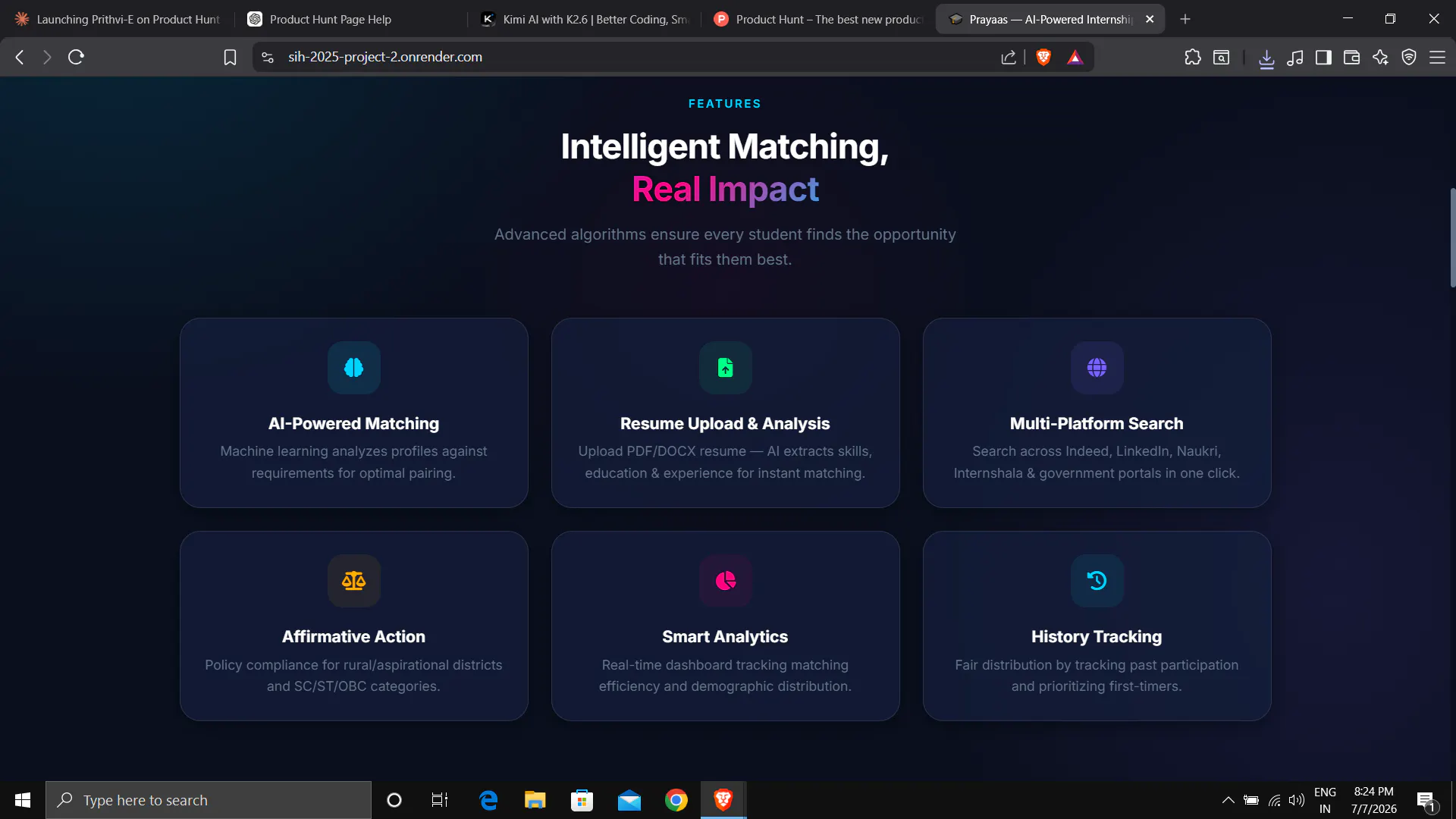The width and height of the screenshot is (1456, 819).
Task: Click the AI-Powered Matching heading
Action: click(353, 423)
